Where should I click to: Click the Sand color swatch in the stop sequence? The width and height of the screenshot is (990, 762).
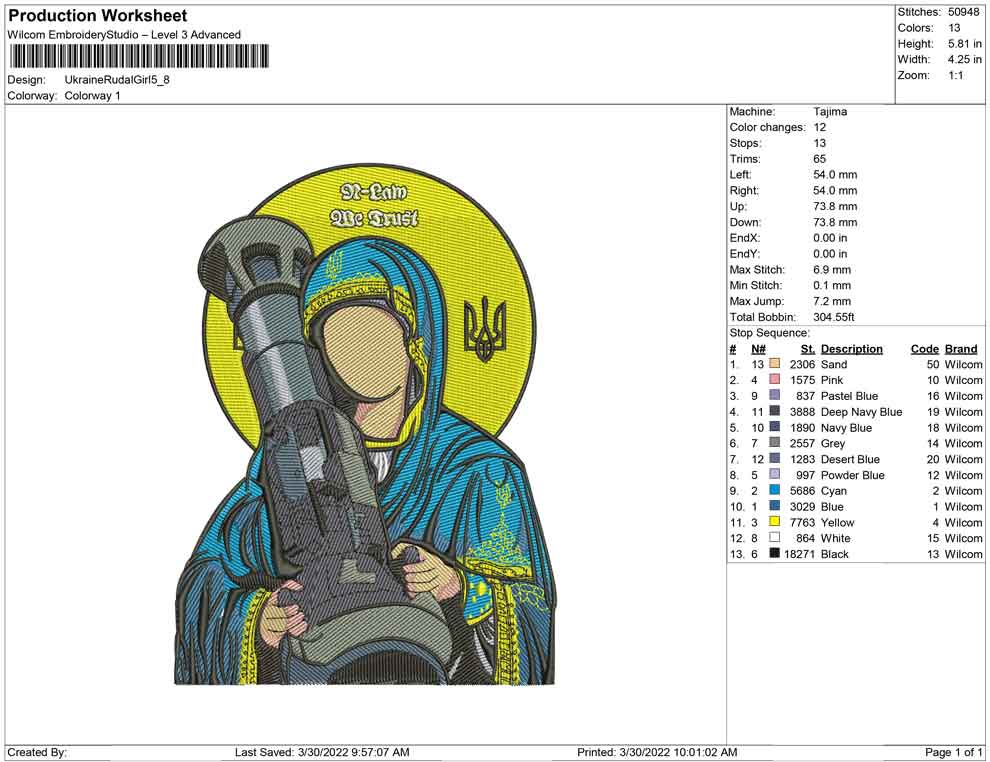tap(775, 364)
